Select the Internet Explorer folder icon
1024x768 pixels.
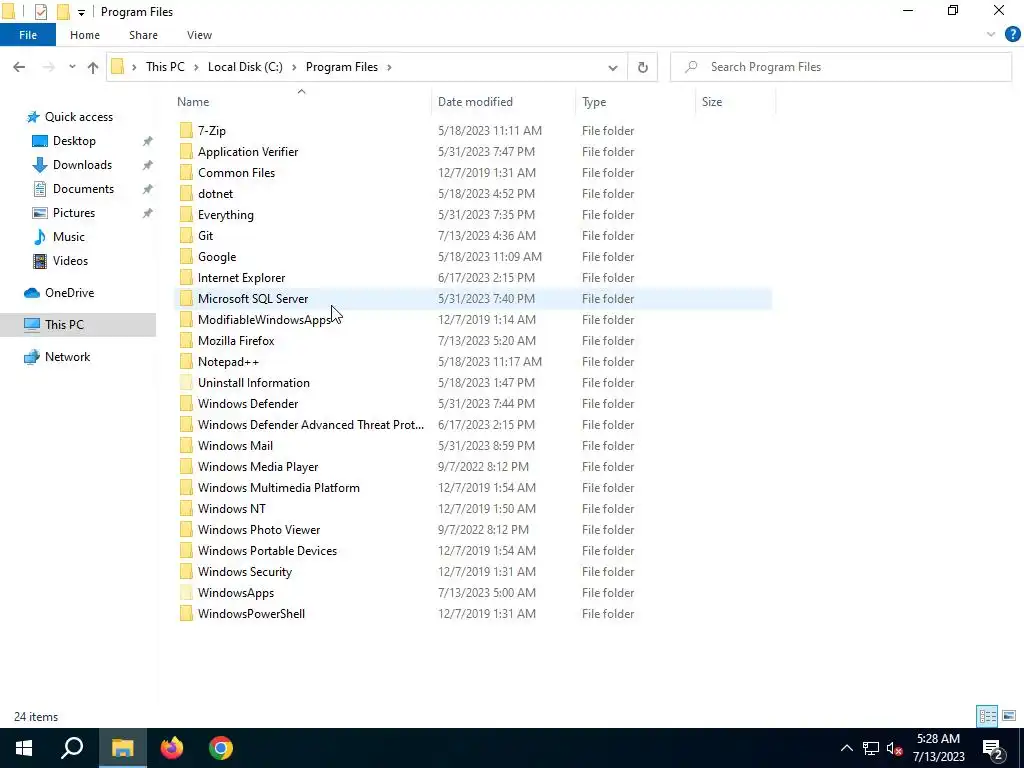186,278
